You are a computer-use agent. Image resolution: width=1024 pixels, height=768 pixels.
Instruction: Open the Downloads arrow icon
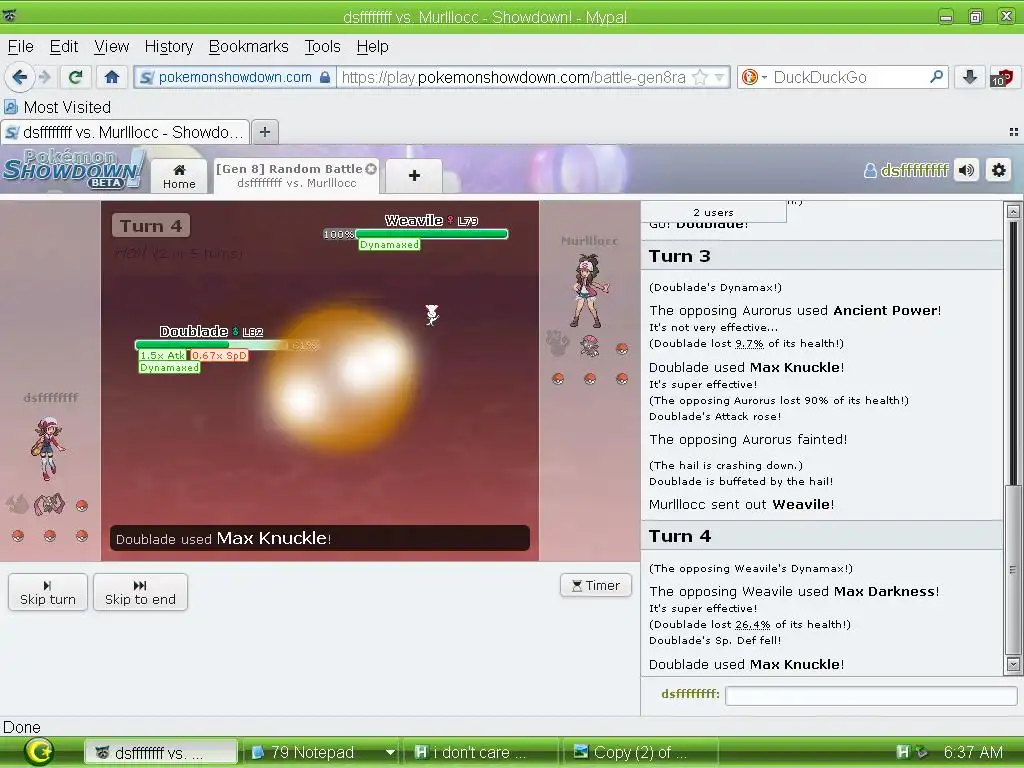tap(970, 77)
